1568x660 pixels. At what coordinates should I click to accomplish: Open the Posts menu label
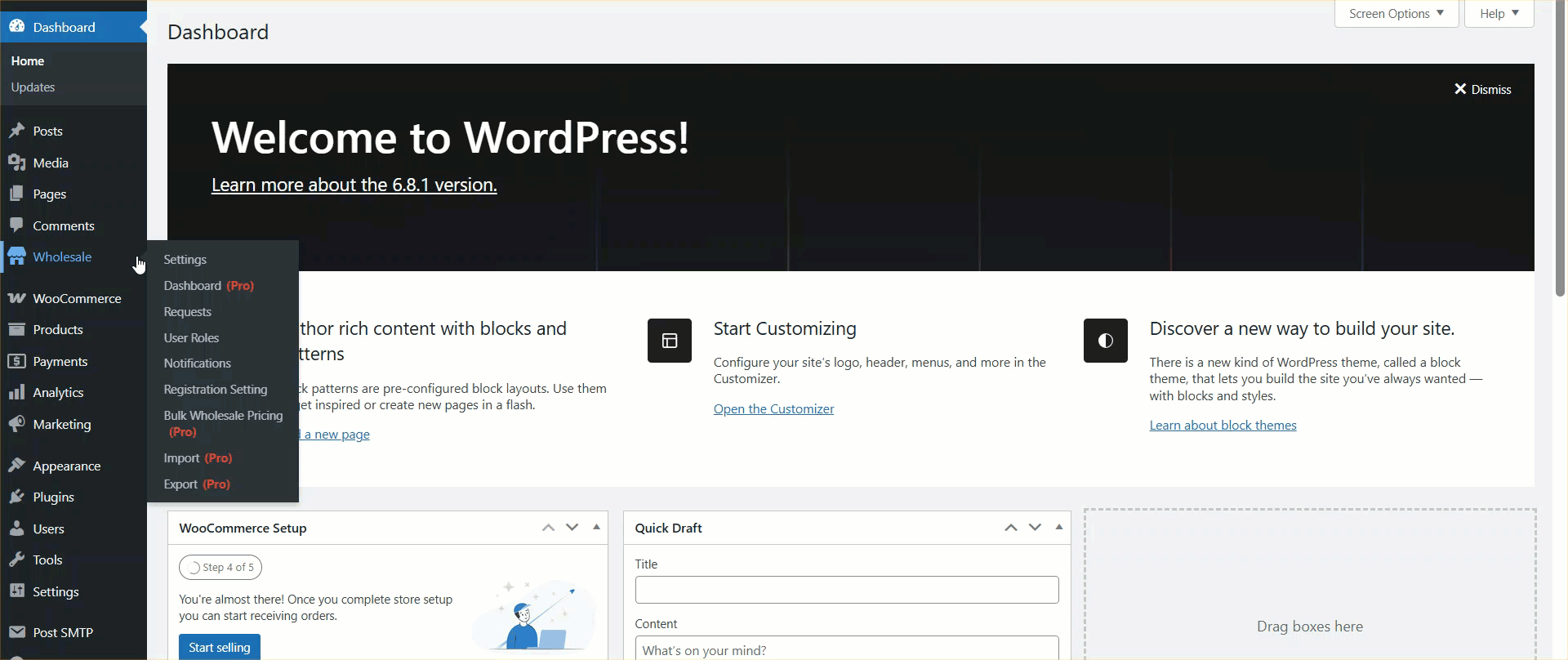click(48, 131)
